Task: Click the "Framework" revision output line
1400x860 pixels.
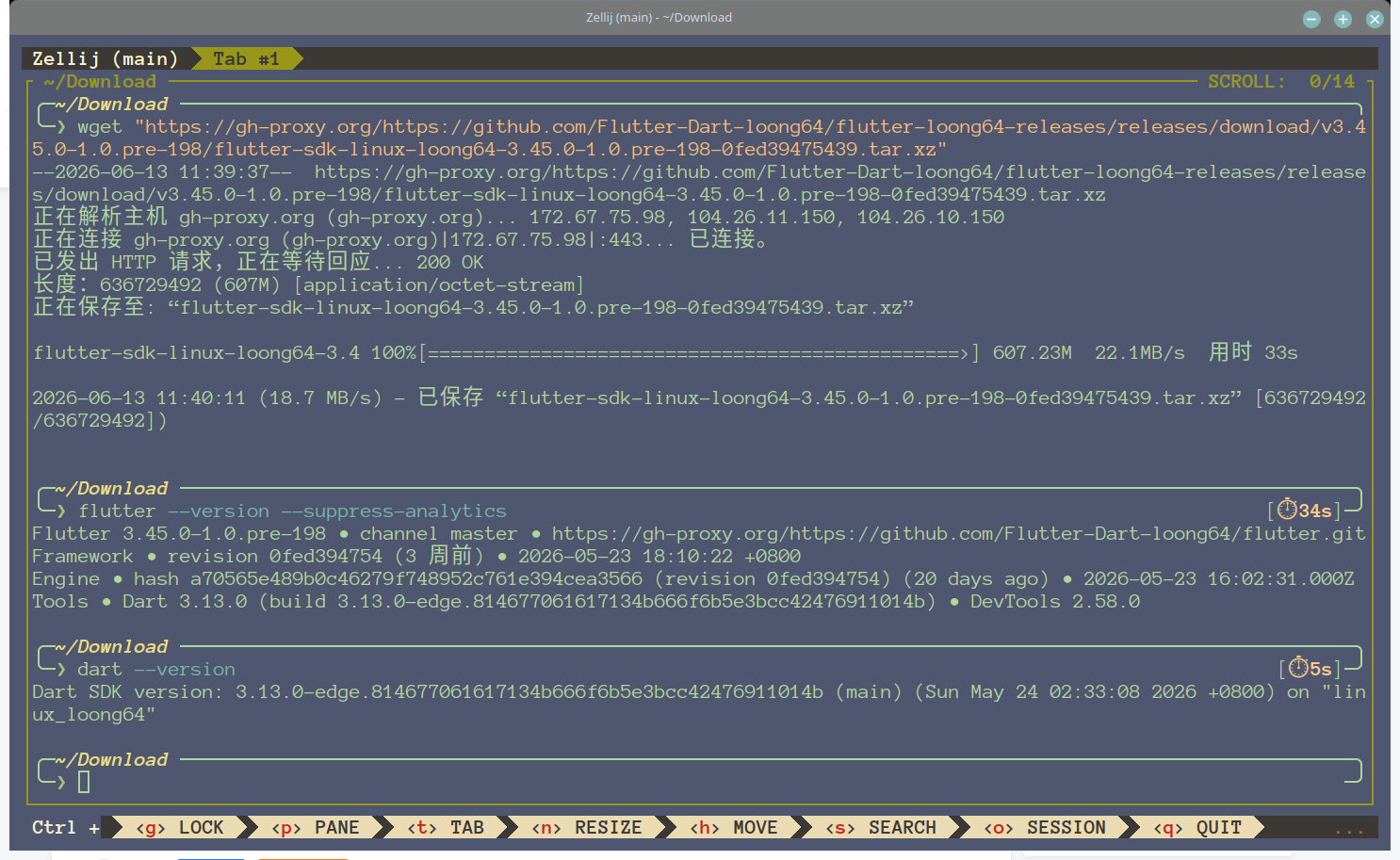Action: (x=416, y=557)
